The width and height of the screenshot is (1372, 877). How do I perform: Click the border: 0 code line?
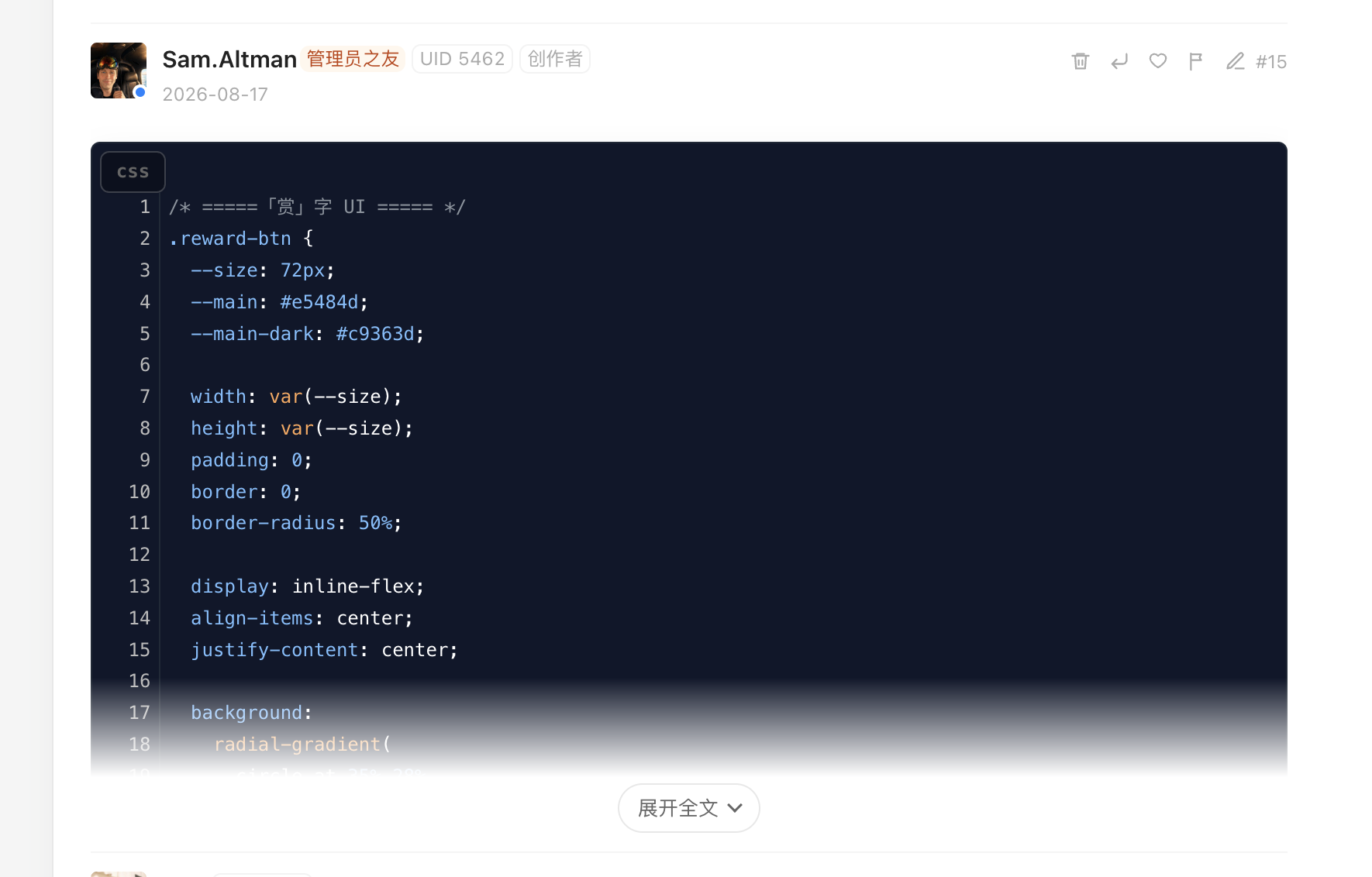click(x=246, y=492)
